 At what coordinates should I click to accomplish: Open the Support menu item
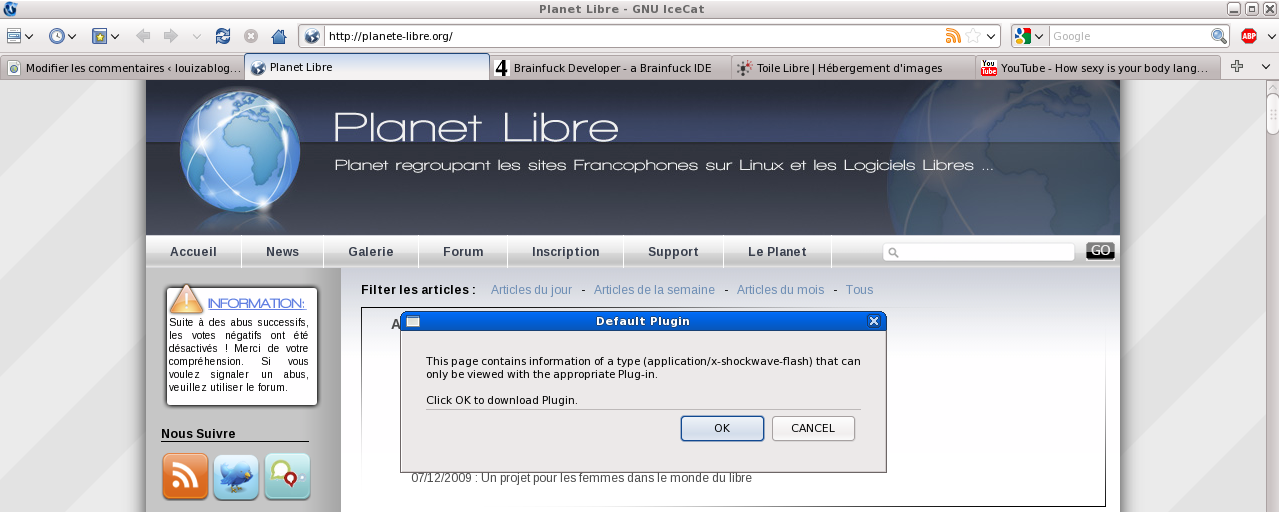pos(673,252)
